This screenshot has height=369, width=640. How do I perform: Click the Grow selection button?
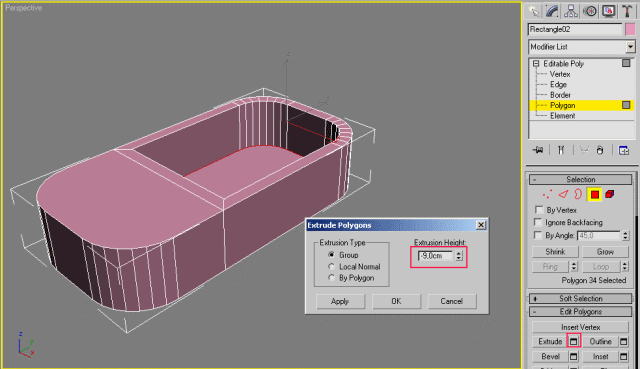click(605, 252)
